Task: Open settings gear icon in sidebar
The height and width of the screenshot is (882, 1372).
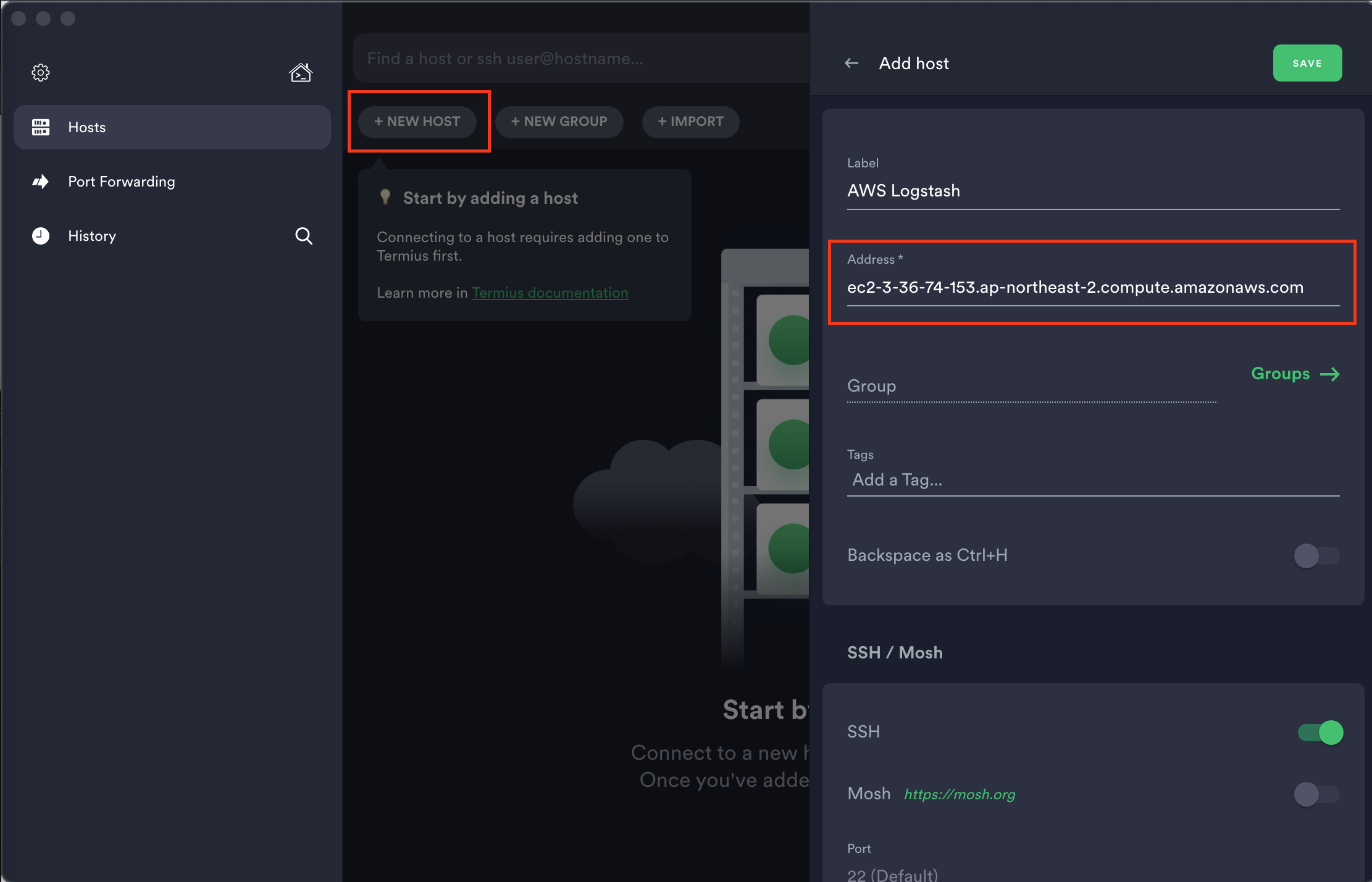Action: [x=41, y=73]
